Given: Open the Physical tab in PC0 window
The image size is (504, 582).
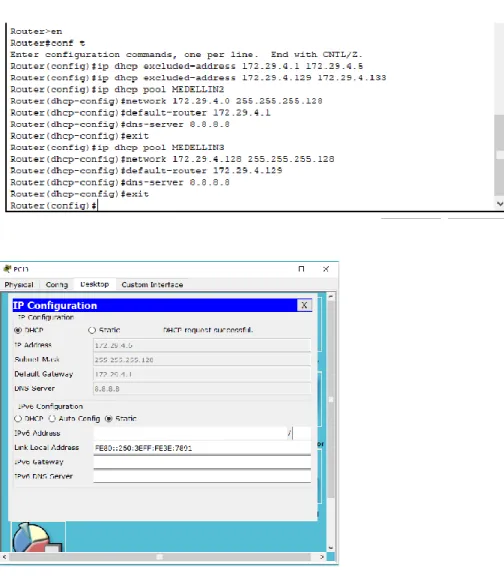Looking at the screenshot, I should [19, 285].
